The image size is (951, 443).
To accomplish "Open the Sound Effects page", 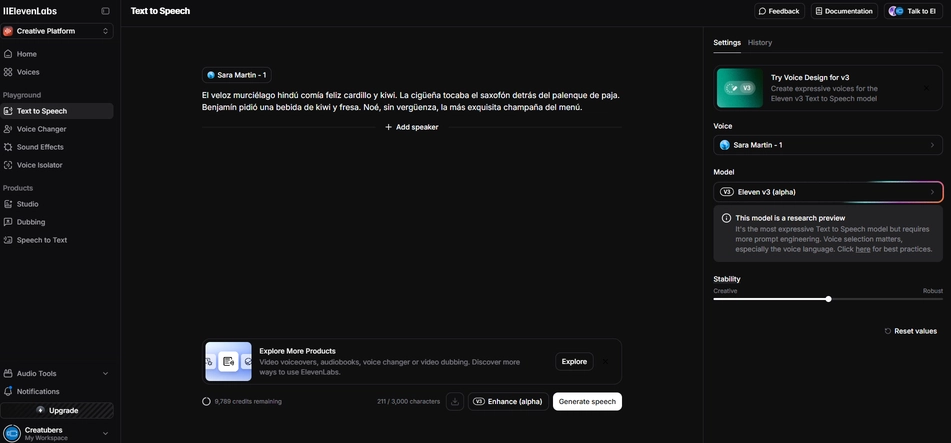I will [40, 147].
